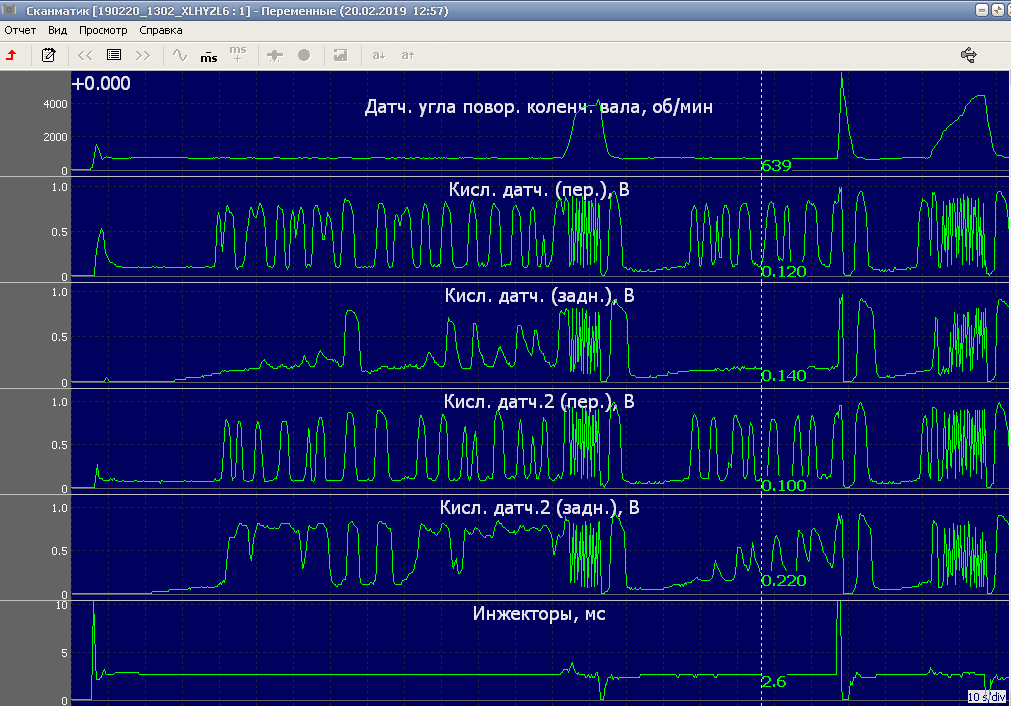Image resolution: width=1011 pixels, height=706 pixels.
Task: Click the descending sort a↓ icon
Action: click(379, 55)
